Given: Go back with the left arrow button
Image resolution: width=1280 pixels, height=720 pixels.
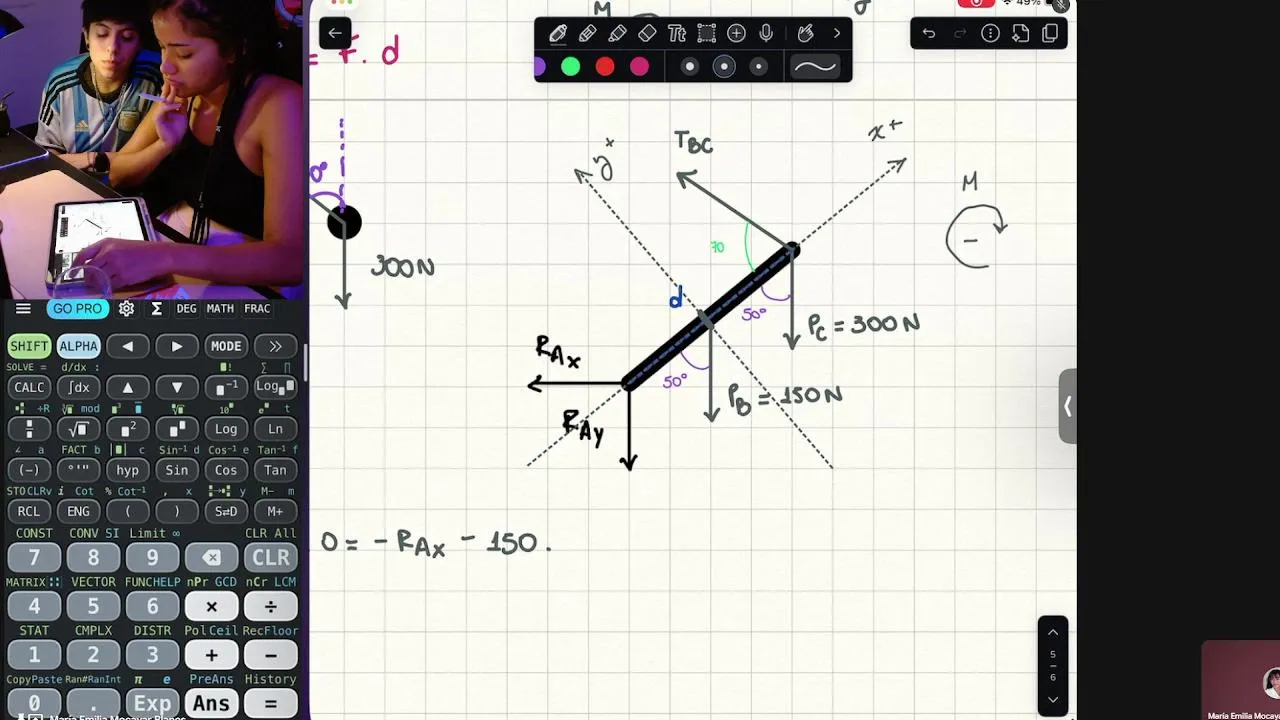Looking at the screenshot, I should [x=335, y=33].
